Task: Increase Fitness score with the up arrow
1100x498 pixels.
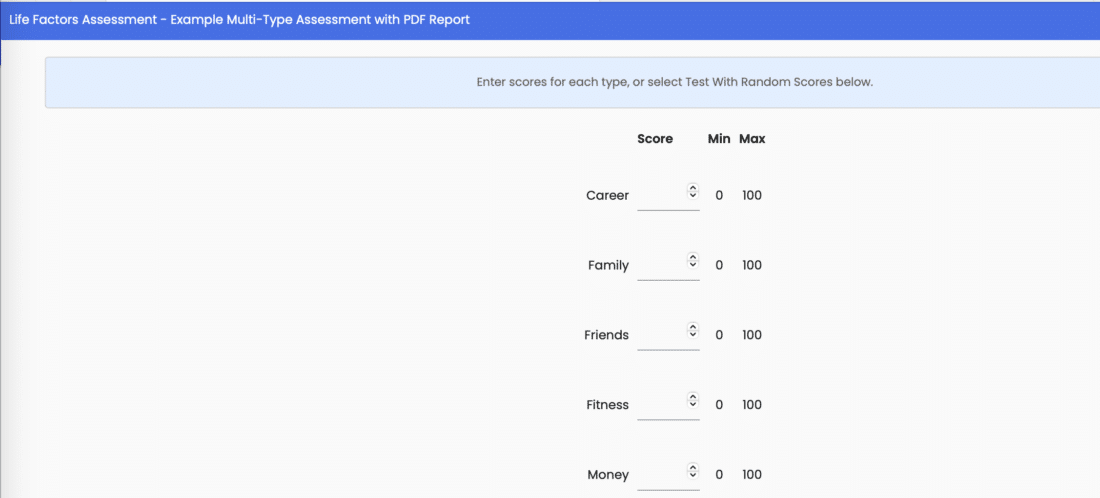Action: 693,397
